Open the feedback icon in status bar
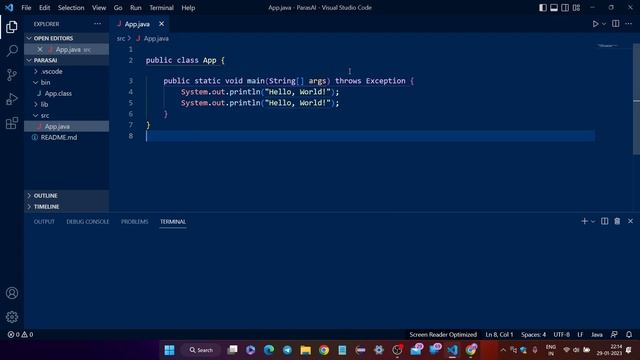 click(x=614, y=334)
